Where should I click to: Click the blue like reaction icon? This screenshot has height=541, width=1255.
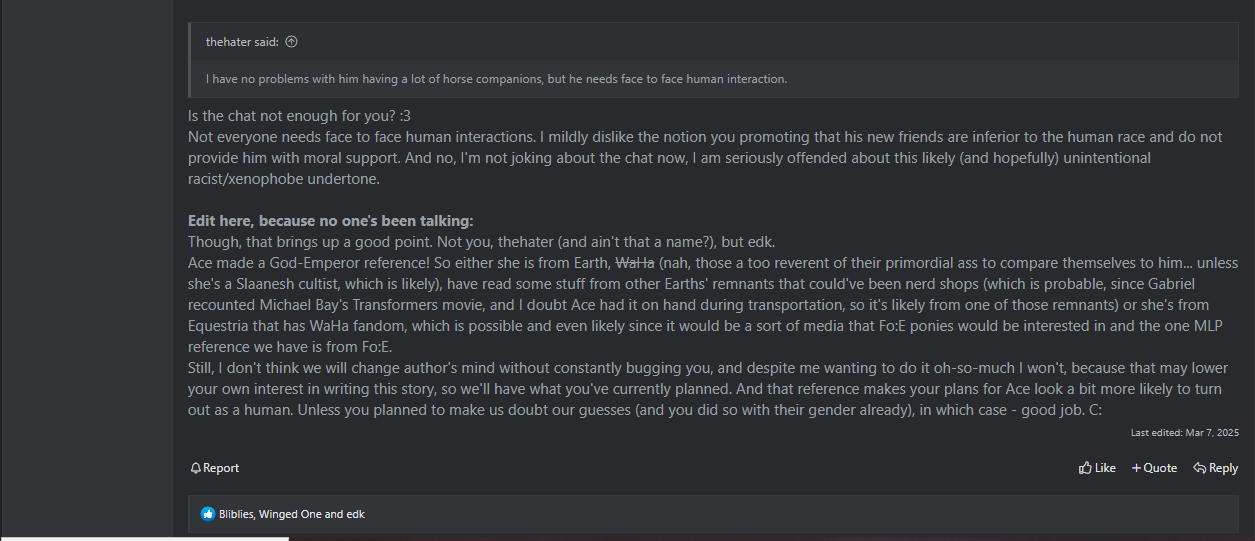point(208,514)
